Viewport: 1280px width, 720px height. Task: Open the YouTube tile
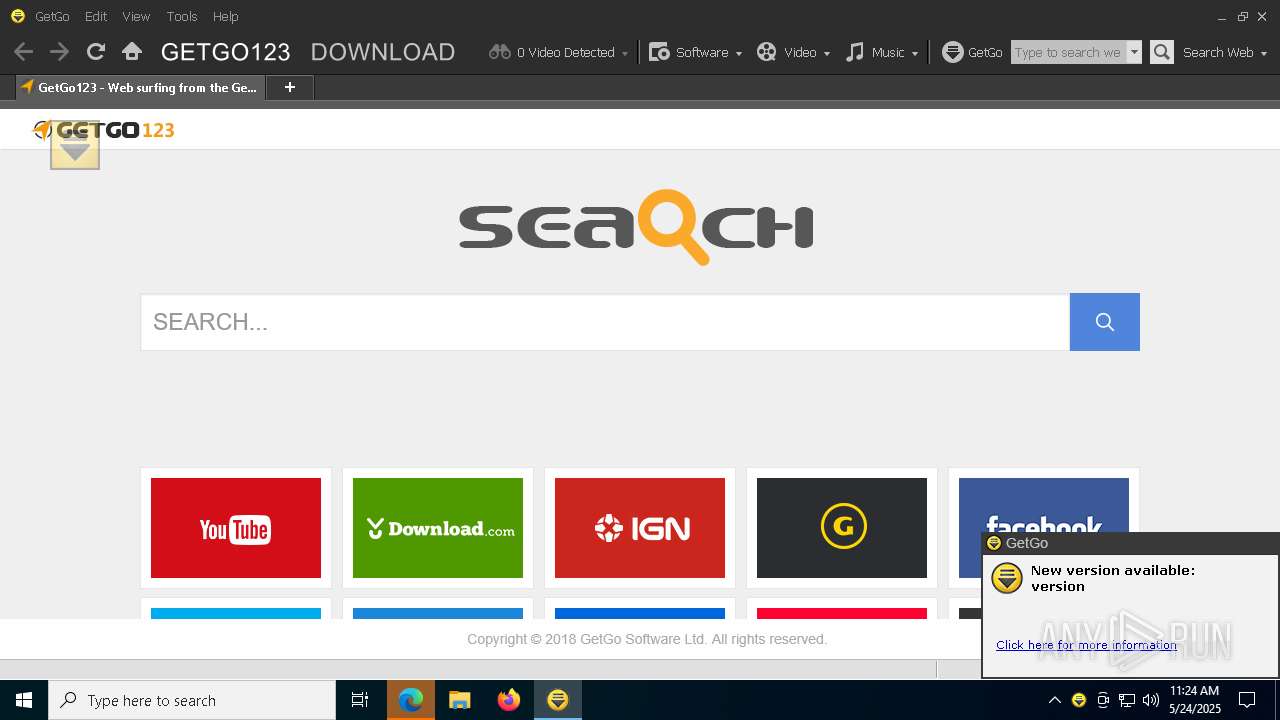coord(236,528)
